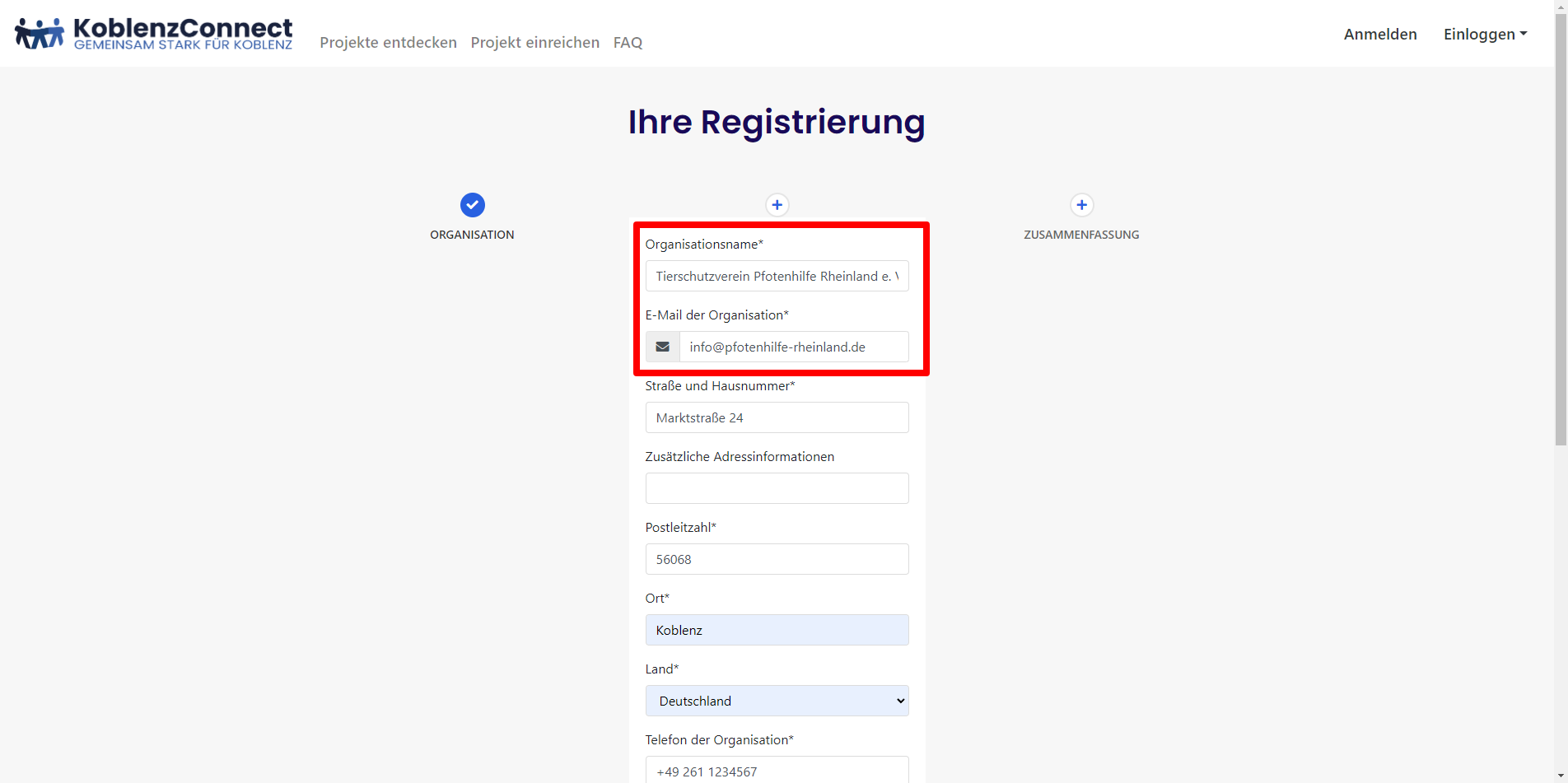Click the KoblenzConnect logo
1568x783 pixels.
point(154,34)
